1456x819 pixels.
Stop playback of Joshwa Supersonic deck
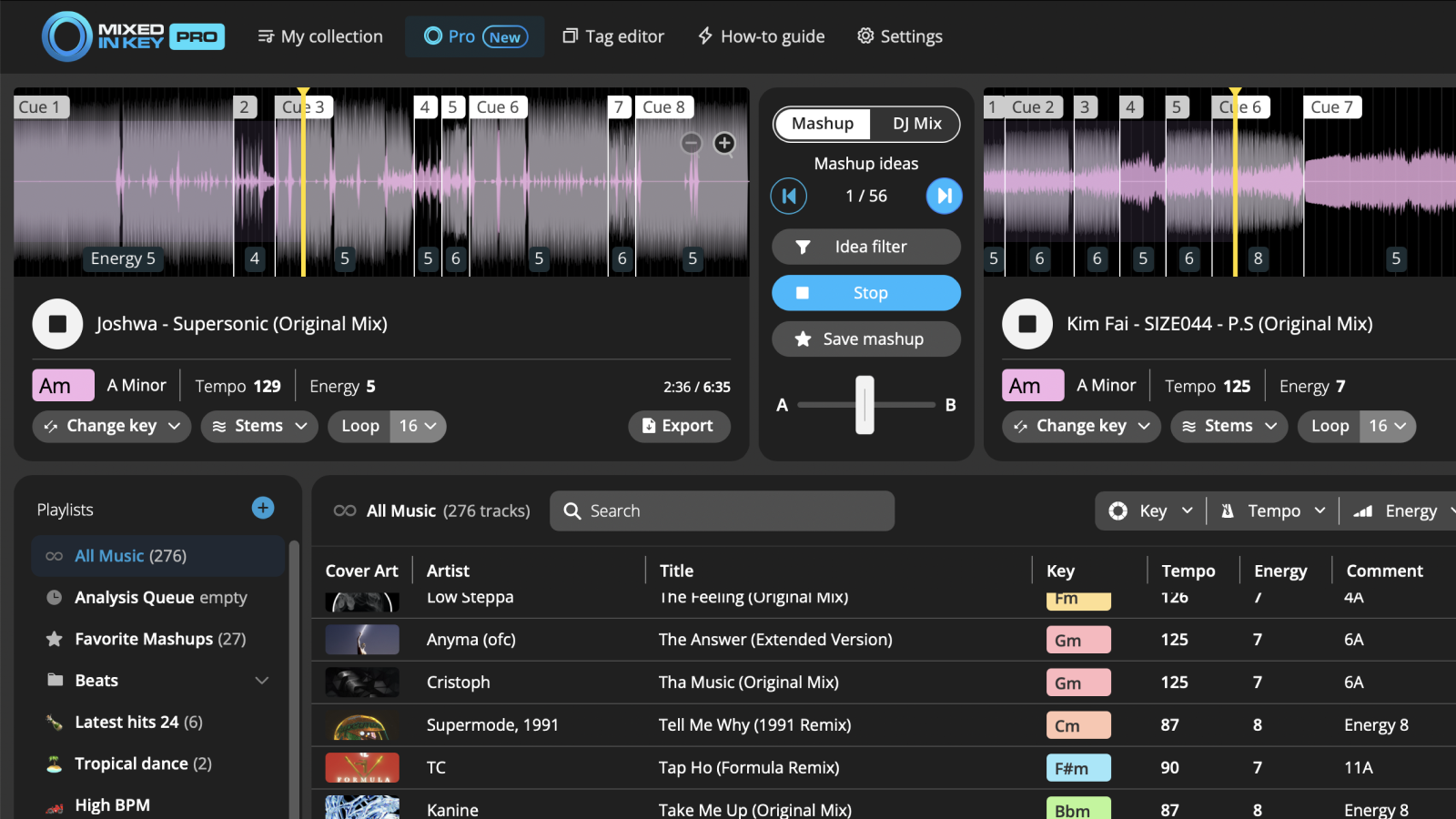tap(57, 324)
